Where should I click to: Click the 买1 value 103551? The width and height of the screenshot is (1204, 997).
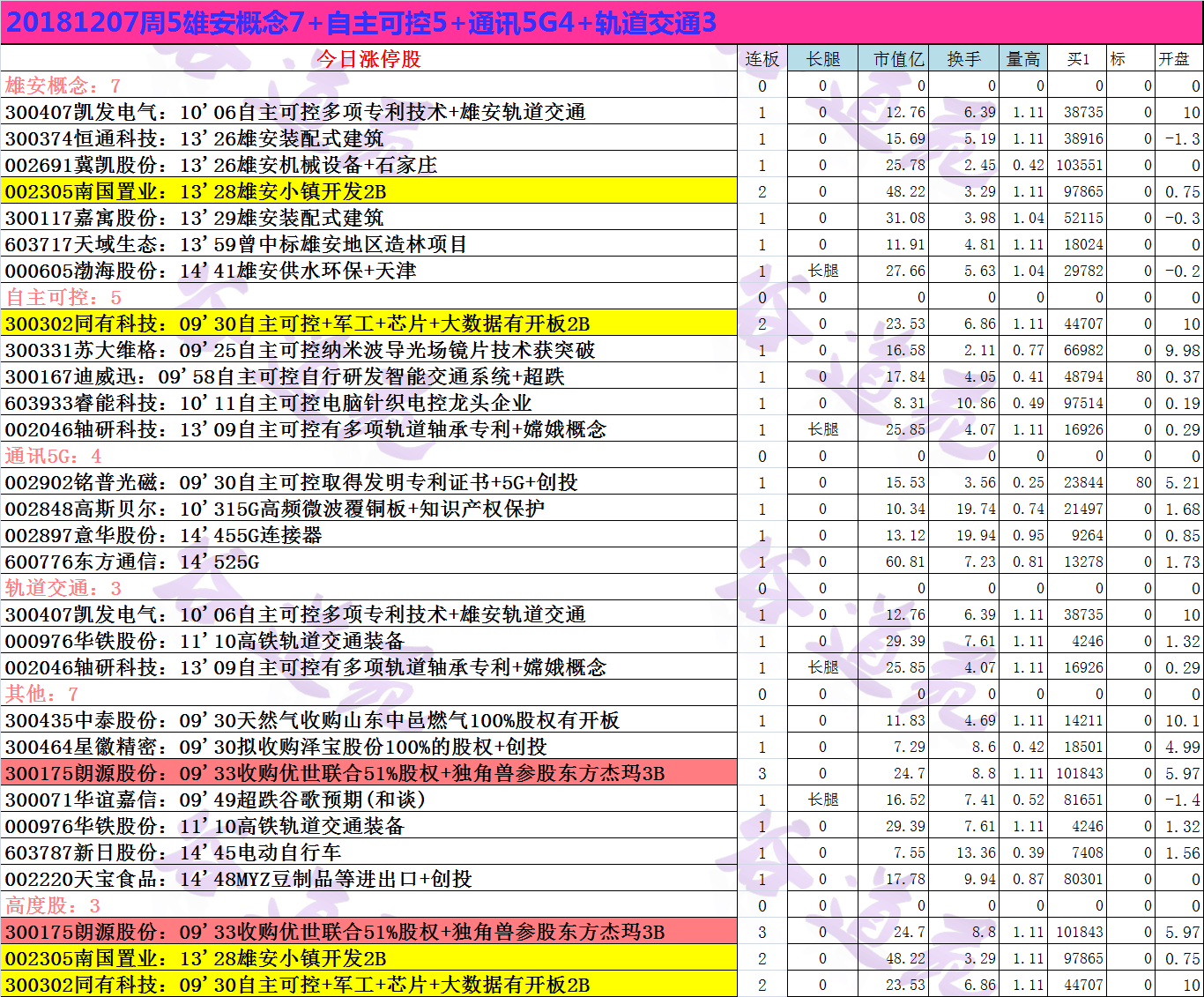pyautogui.click(x=1080, y=165)
